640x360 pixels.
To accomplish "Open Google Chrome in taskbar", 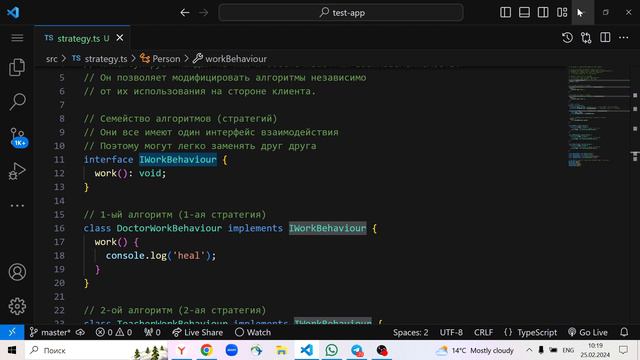I will click(x=207, y=350).
